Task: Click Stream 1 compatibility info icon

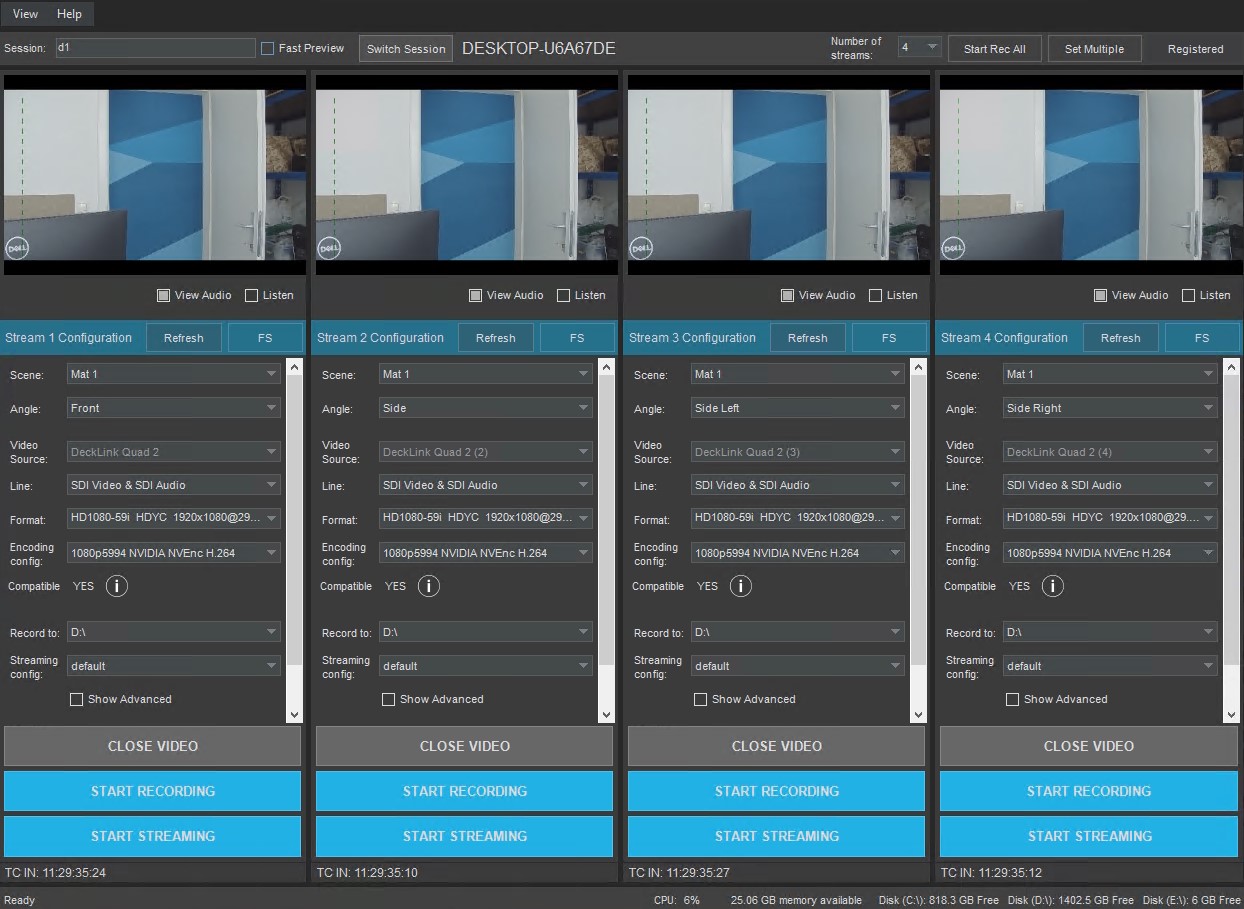Action: (116, 586)
